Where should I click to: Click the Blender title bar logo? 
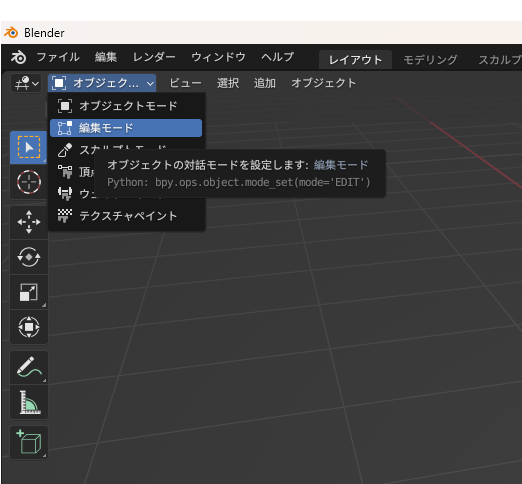tap(11, 33)
